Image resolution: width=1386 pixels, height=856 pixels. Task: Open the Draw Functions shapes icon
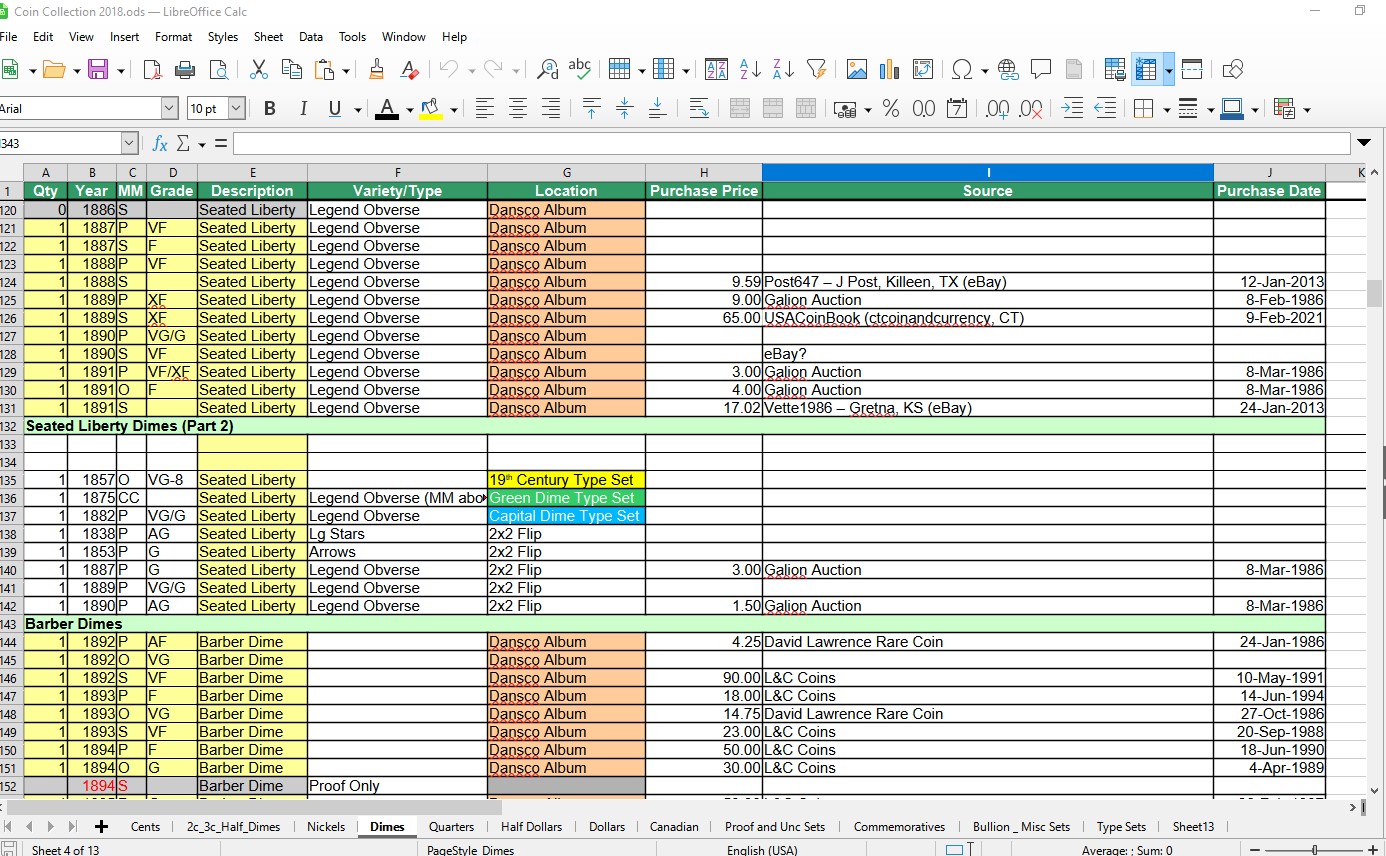(x=1233, y=69)
